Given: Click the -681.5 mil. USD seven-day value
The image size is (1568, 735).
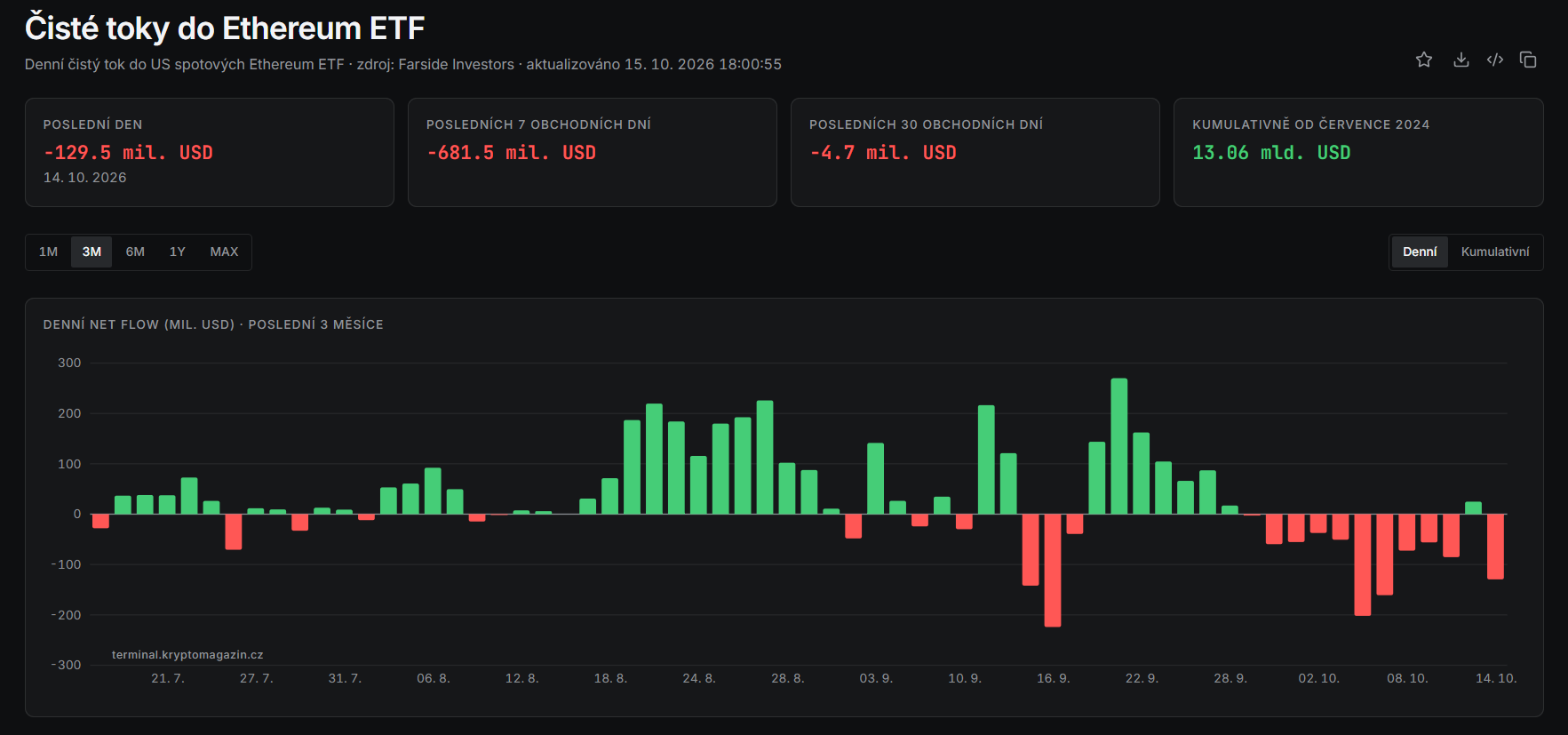Looking at the screenshot, I should (511, 153).
